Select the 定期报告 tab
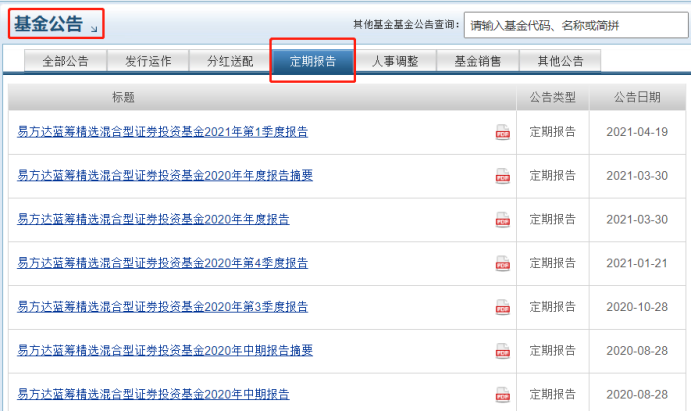 click(313, 61)
